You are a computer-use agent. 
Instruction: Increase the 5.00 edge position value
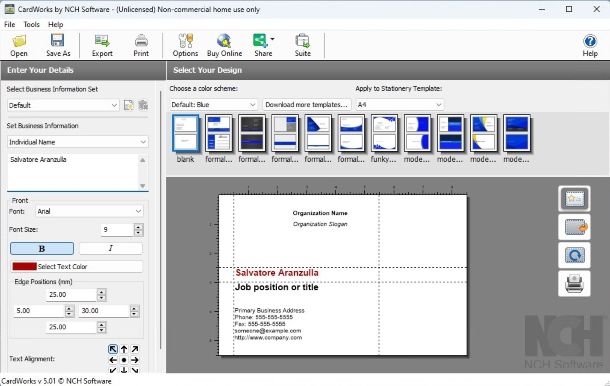point(70,308)
